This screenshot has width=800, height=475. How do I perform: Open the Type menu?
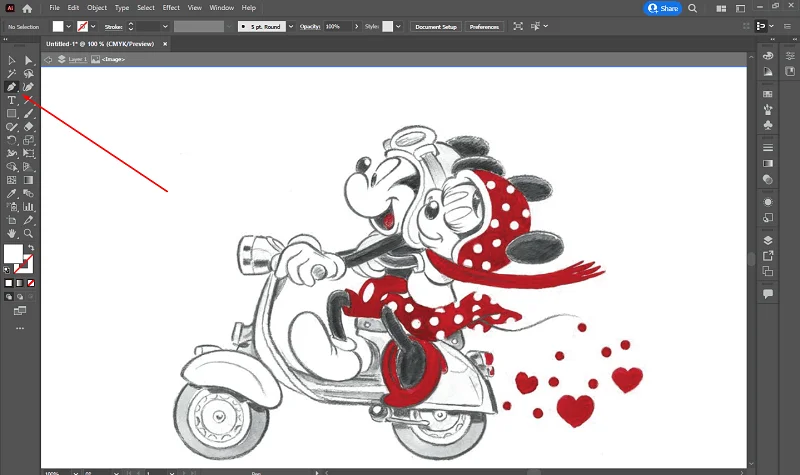click(x=122, y=8)
